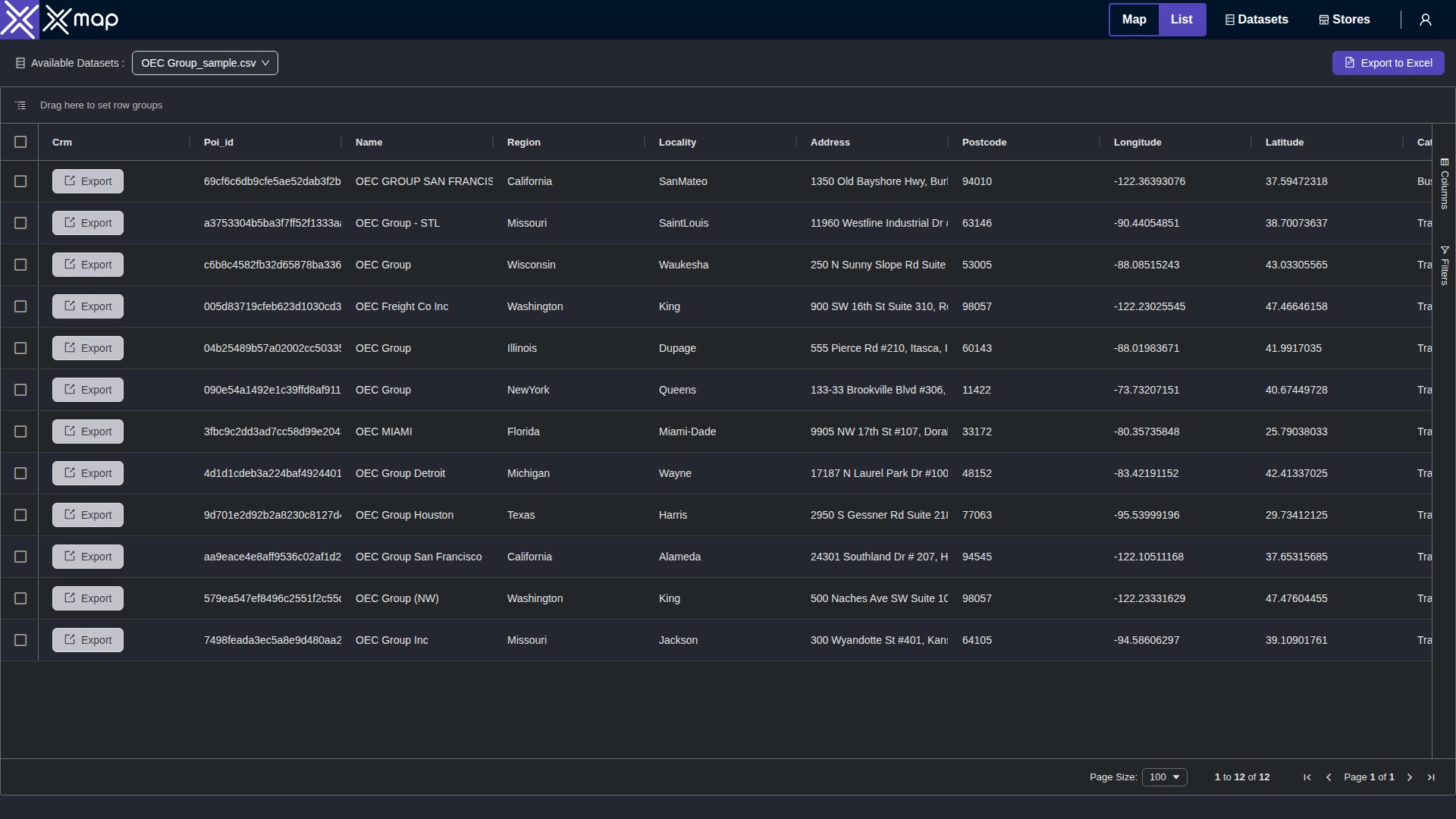Open the Datasets menu
Image resolution: width=1456 pixels, height=819 pixels.
point(1256,19)
